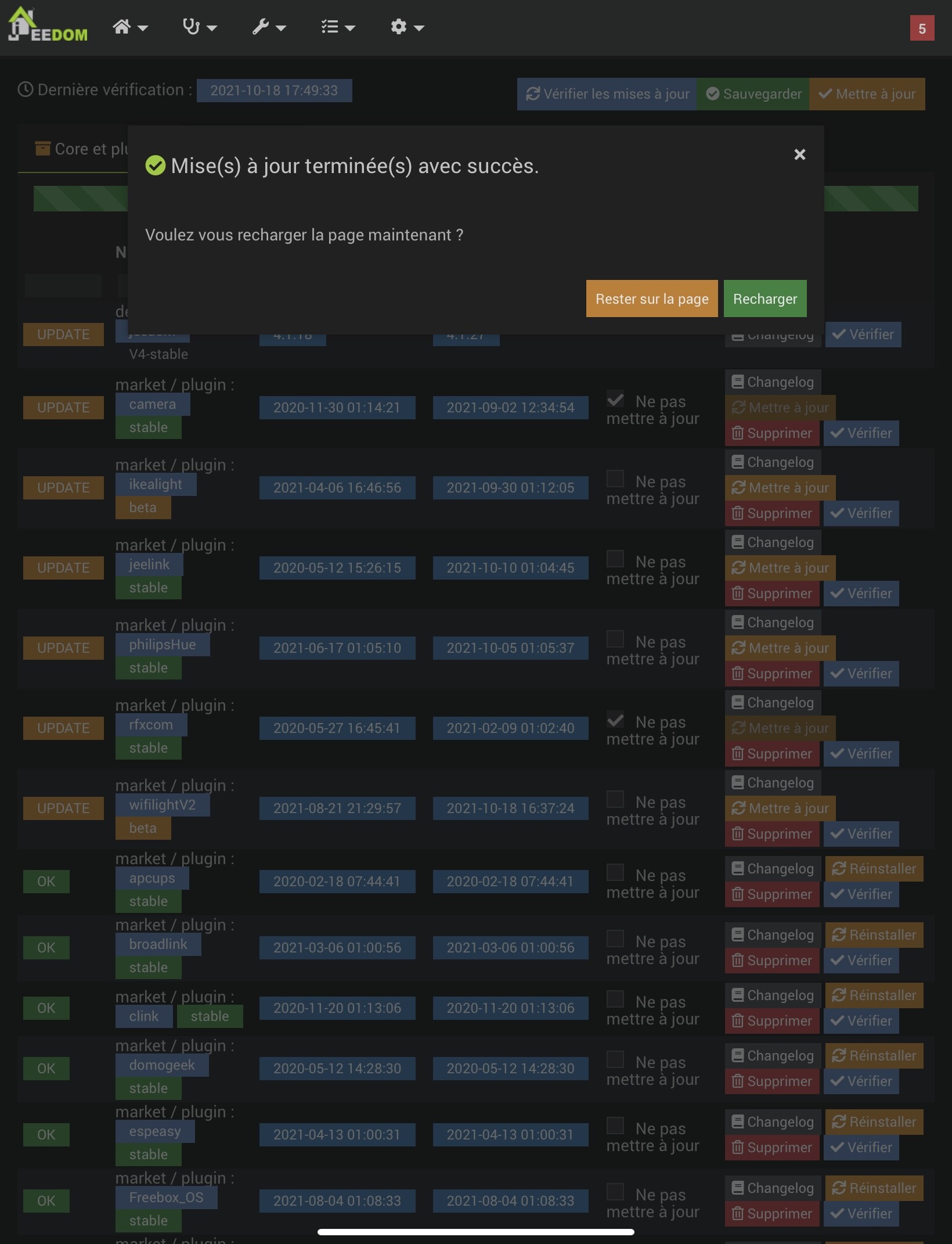The height and width of the screenshot is (1244, 952).
Task: Open the red notification badge showing 5
Action: point(922,28)
